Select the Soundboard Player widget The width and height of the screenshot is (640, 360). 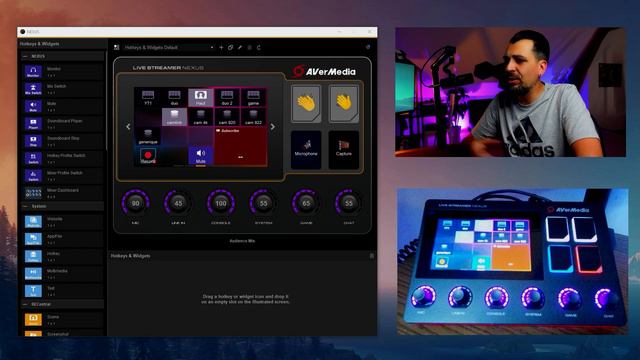click(63, 124)
